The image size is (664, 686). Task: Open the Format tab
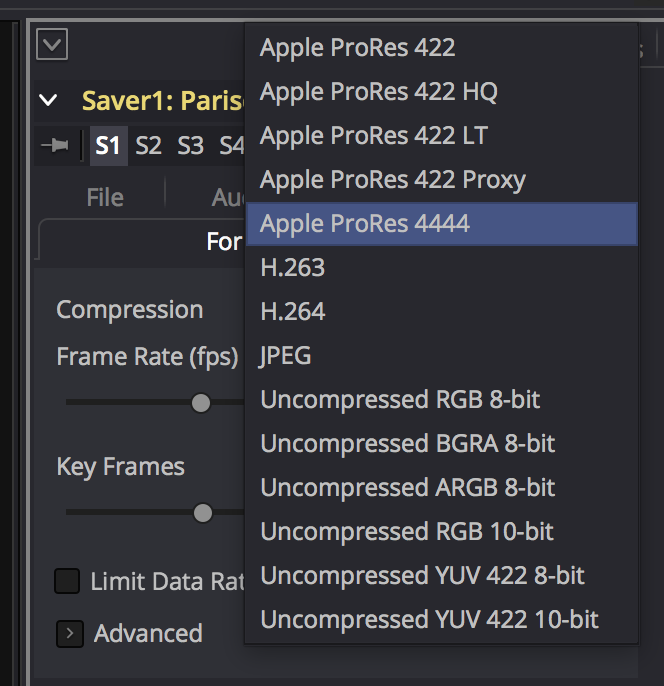[x=224, y=242]
